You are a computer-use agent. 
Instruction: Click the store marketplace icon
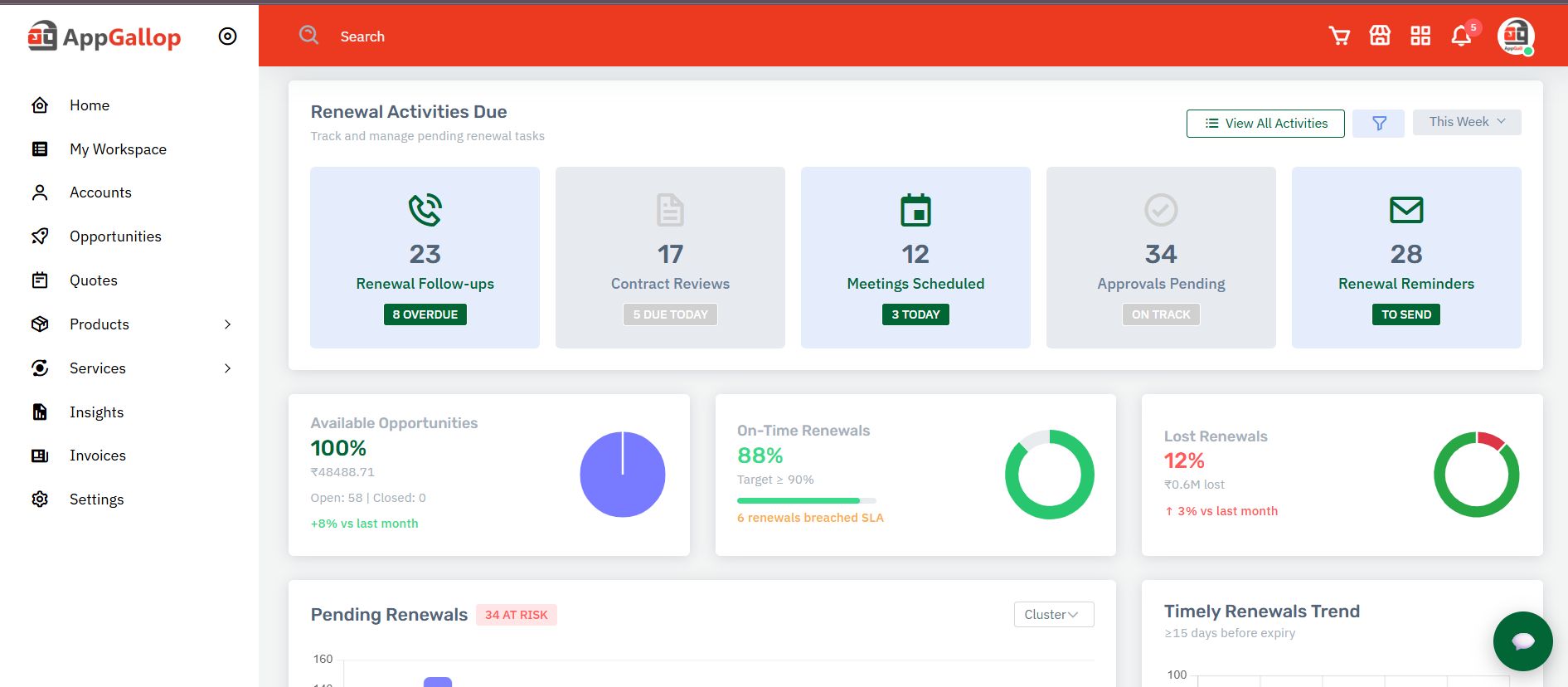1380,36
